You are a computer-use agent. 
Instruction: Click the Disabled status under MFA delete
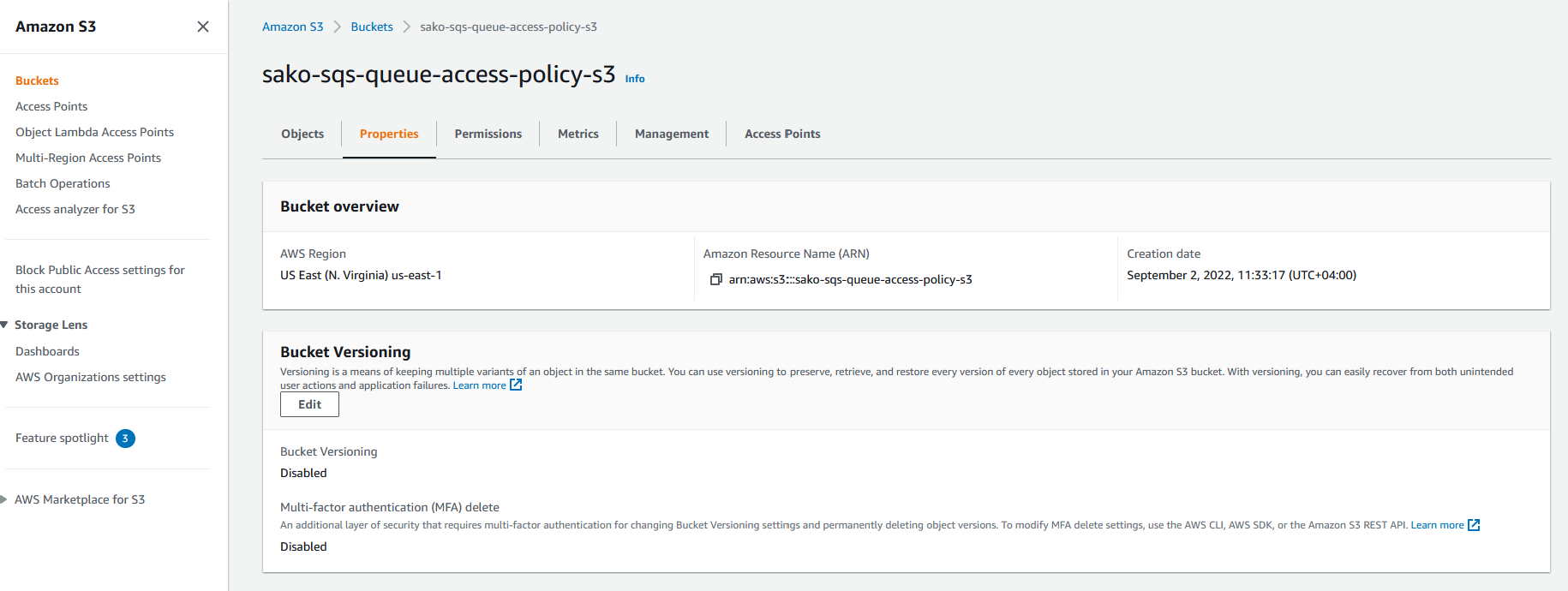click(x=303, y=546)
